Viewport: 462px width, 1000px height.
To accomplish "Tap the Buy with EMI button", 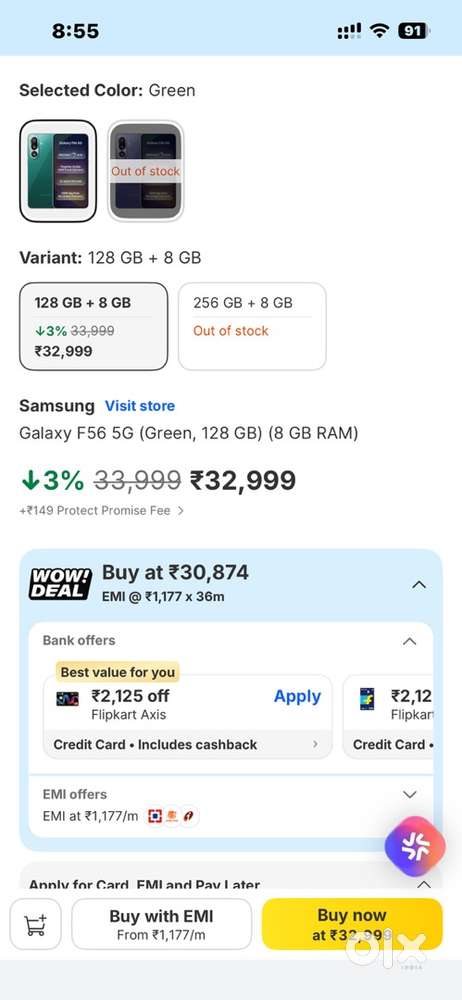I will point(161,924).
